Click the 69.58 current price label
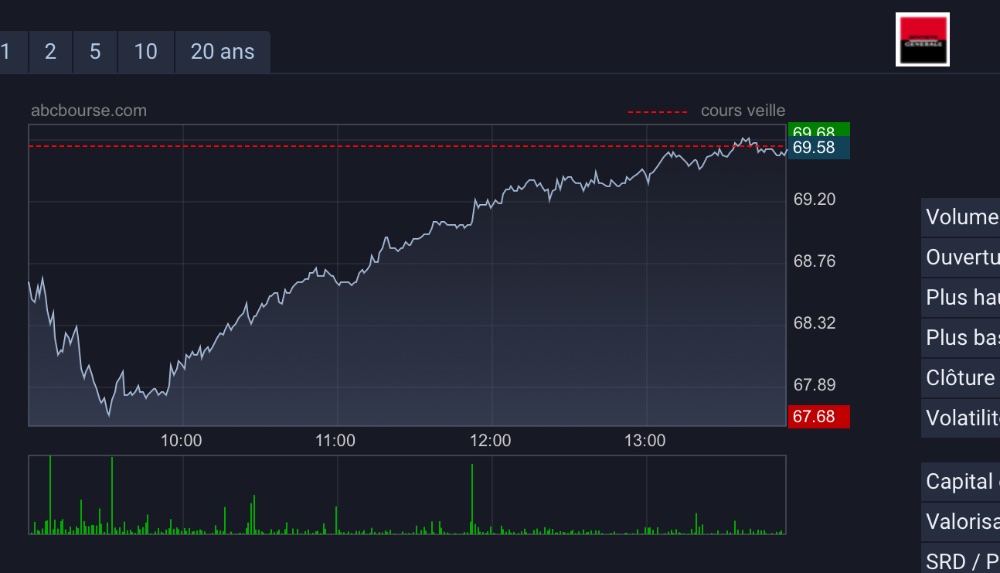1000x573 pixels. [x=818, y=148]
